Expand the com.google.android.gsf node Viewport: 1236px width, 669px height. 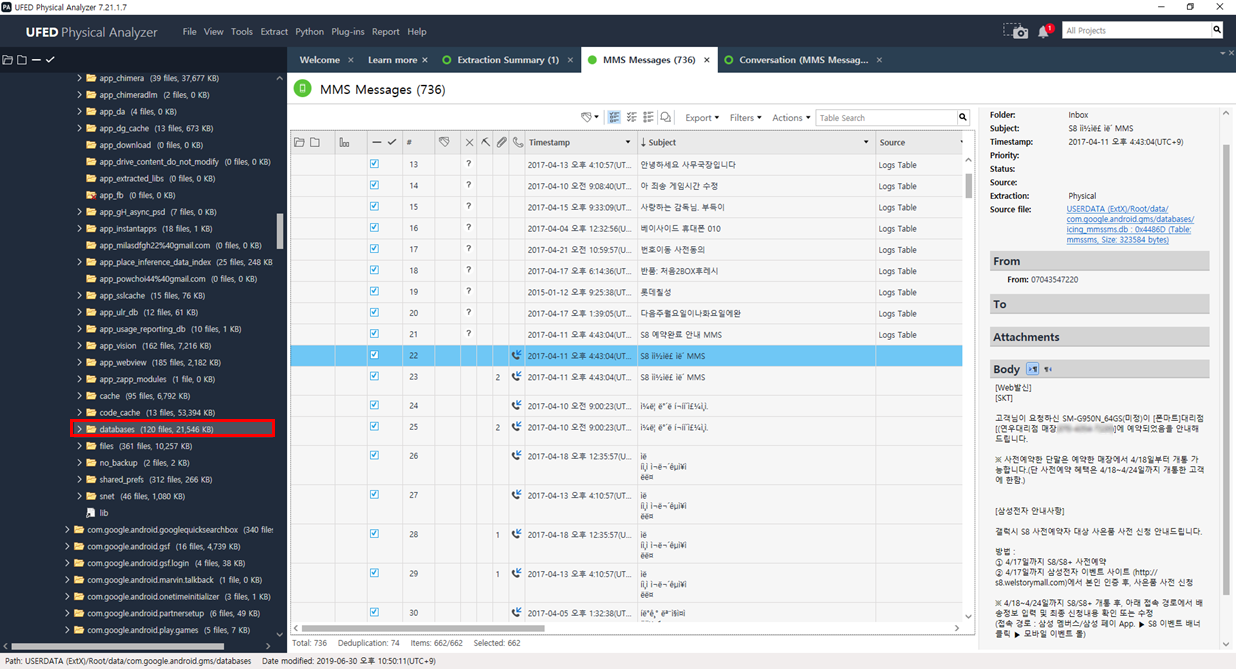67,546
